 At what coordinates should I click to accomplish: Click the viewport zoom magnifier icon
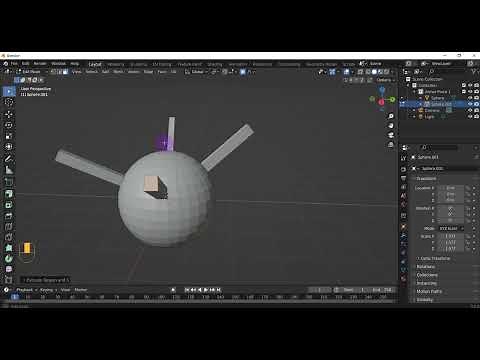391,116
